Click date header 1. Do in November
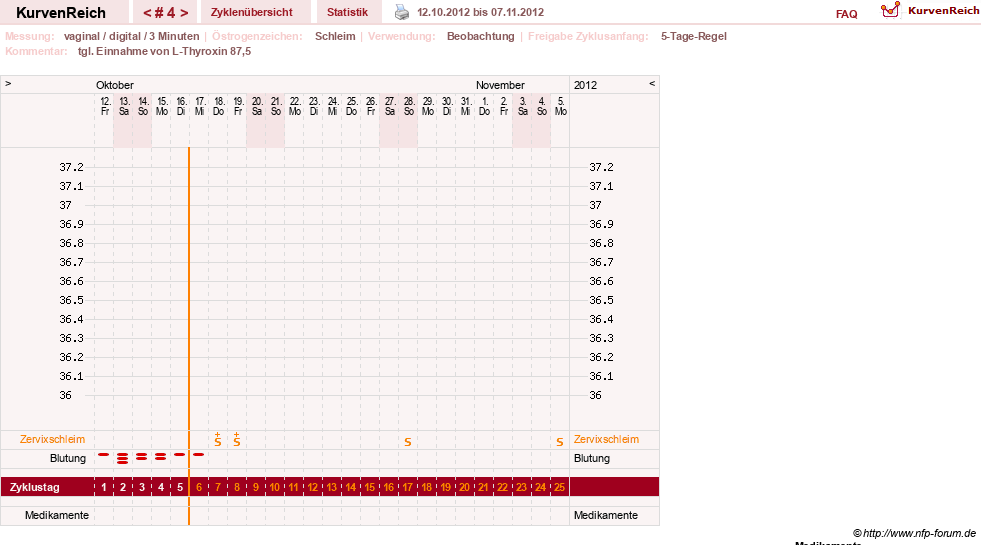This screenshot has width=981, height=545. click(484, 106)
